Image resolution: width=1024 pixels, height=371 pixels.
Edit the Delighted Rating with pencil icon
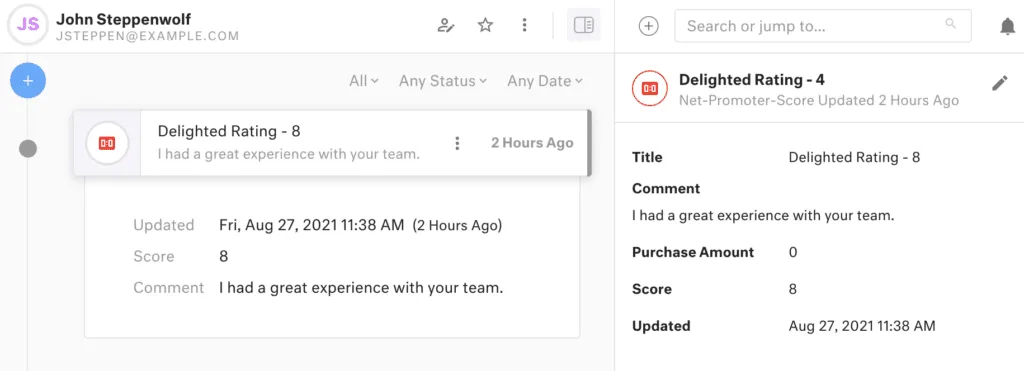[1000, 83]
